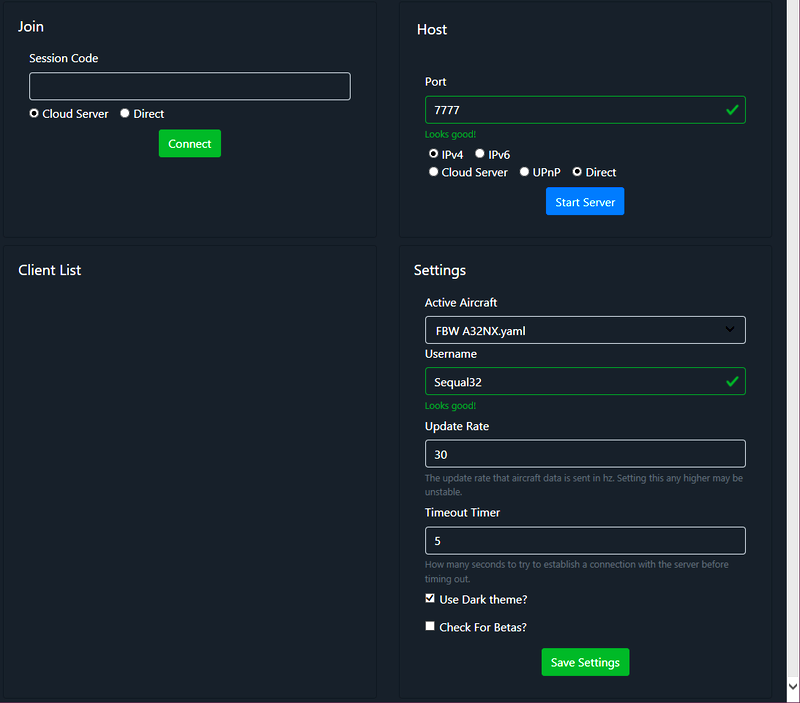
Task: Disable the Use Dark theme checkbox
Action: click(430, 597)
